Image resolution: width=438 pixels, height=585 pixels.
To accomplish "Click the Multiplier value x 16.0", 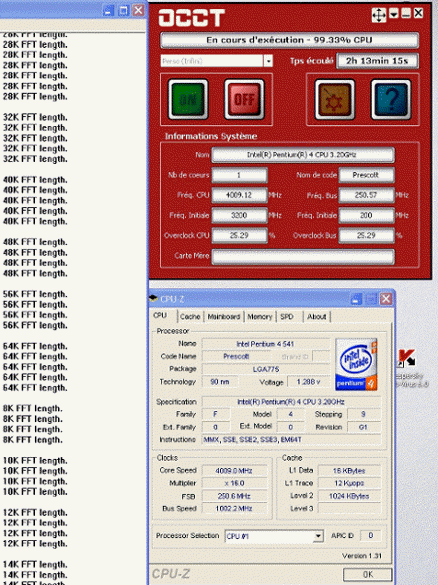I will [x=234, y=484].
